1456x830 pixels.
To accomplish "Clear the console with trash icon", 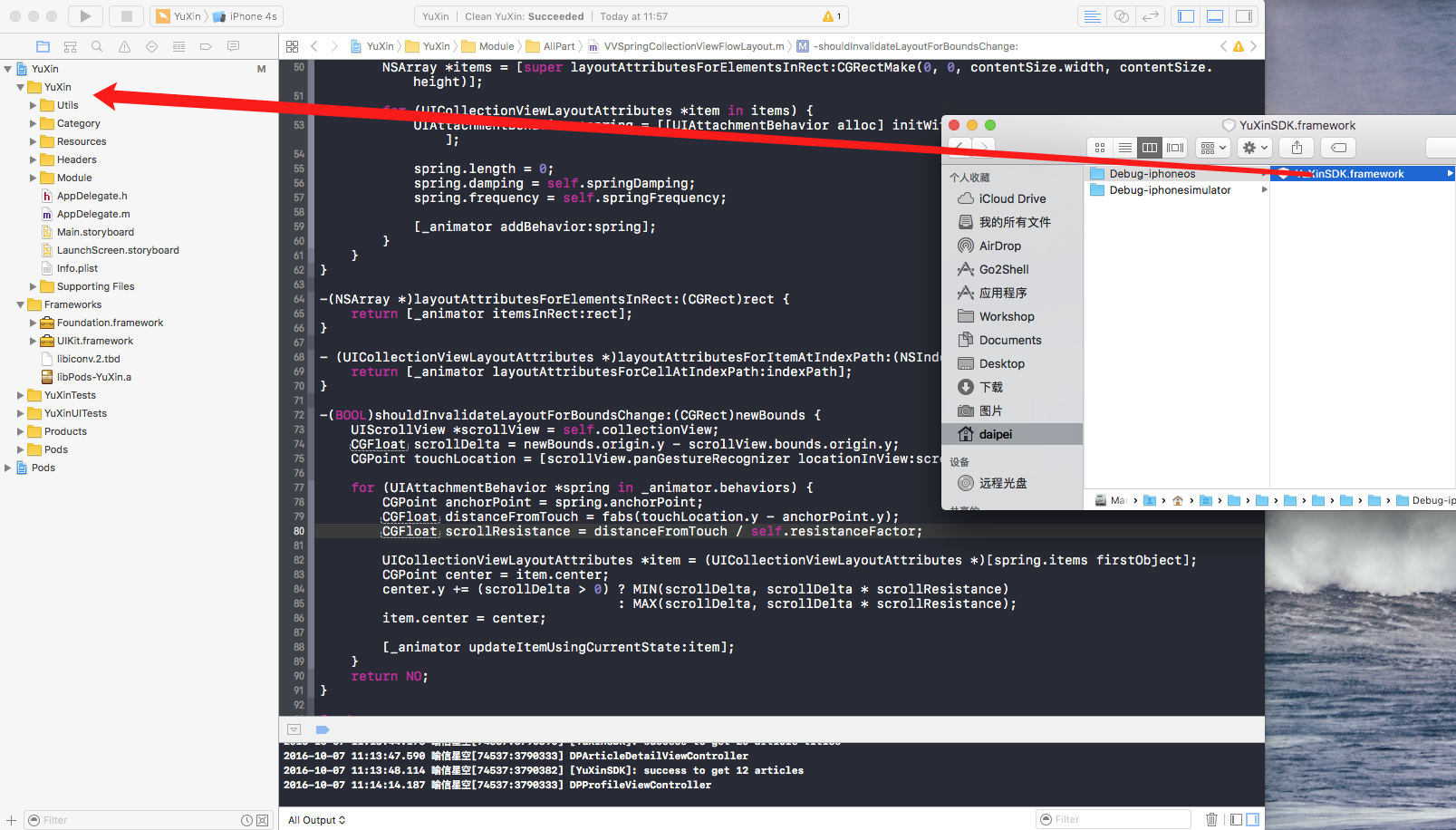I will (1212, 819).
